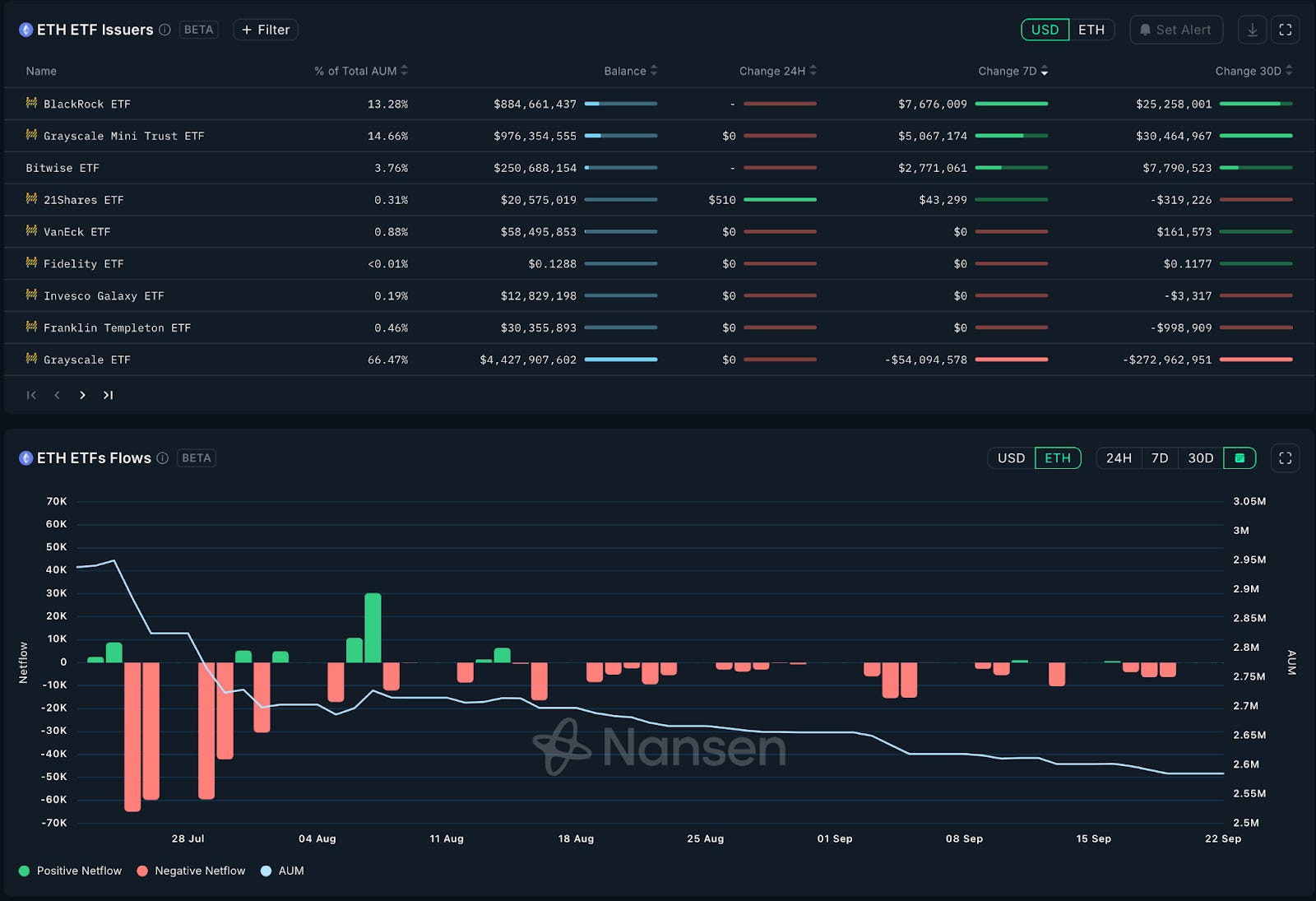Click the label icon beside 21Shares ETF
Image resolution: width=1316 pixels, height=901 pixels.
point(31,199)
